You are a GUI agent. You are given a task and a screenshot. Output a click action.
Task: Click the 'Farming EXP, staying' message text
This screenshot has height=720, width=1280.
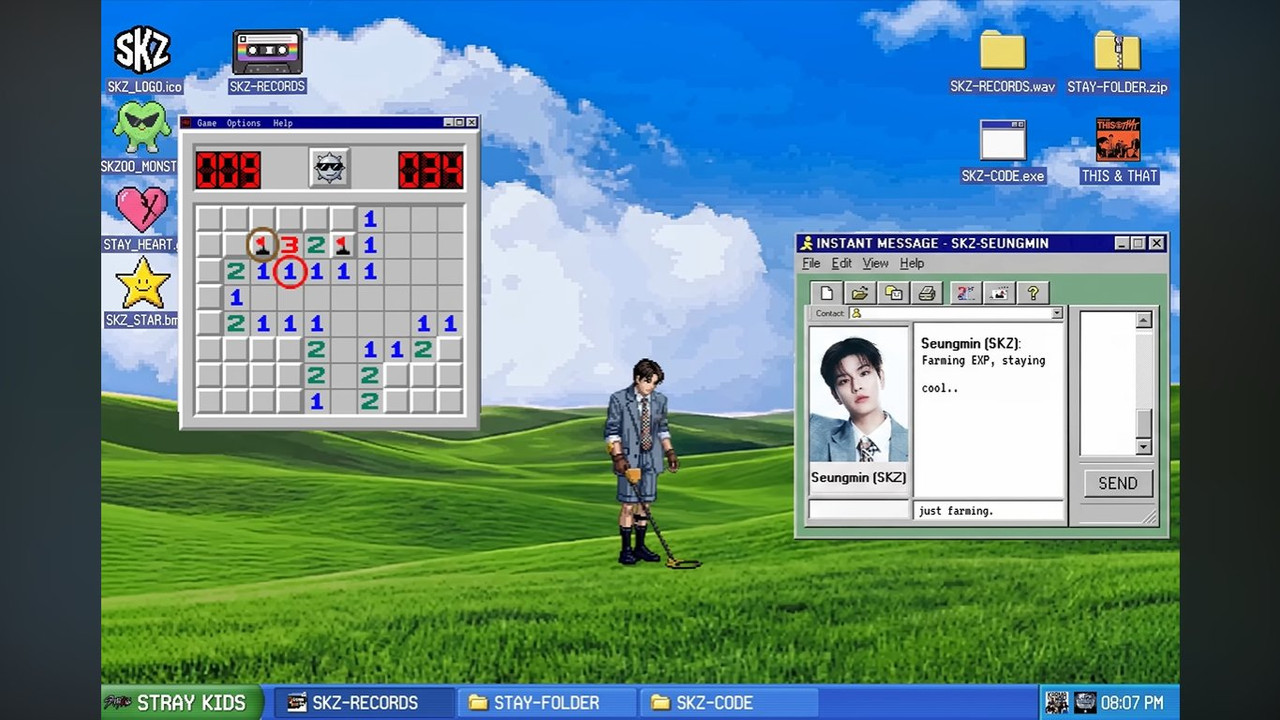[983, 361]
